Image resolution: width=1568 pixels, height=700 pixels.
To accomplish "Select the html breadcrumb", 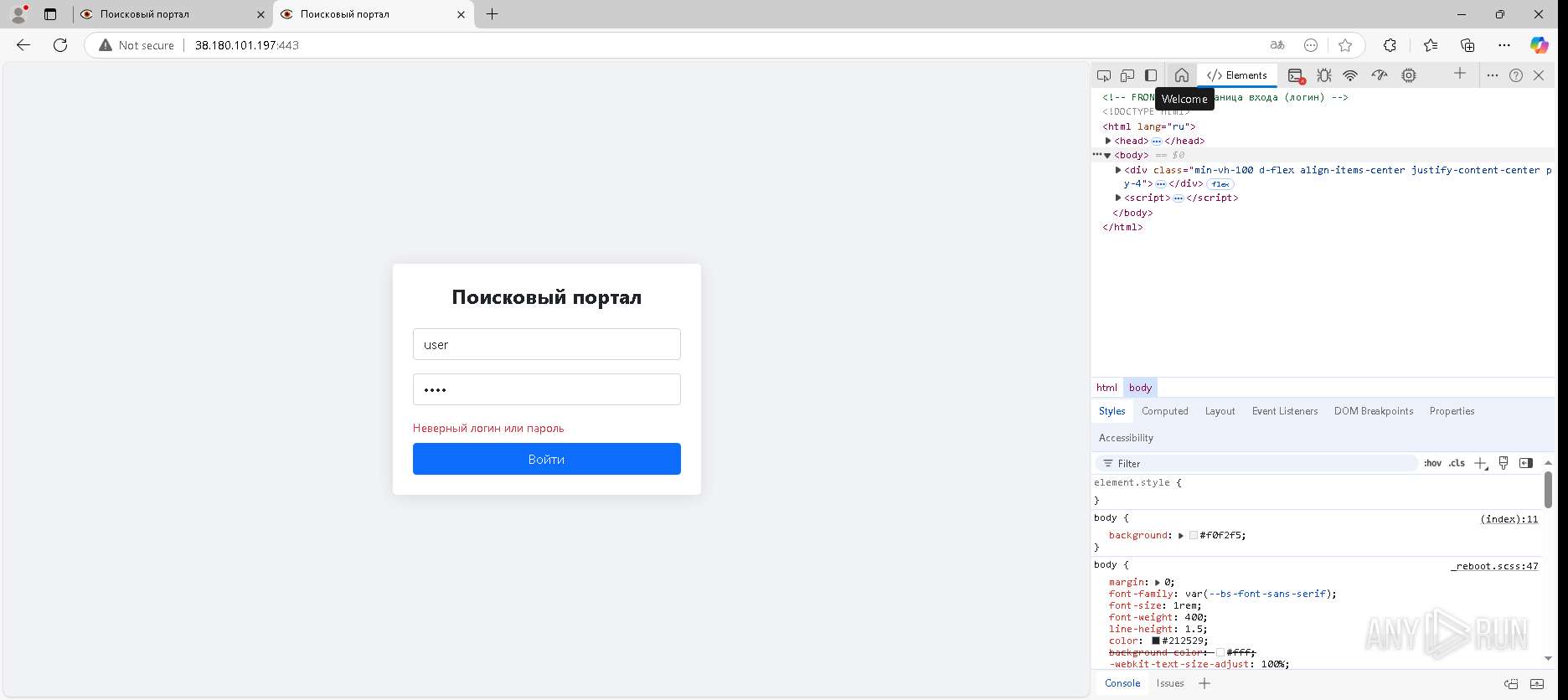I will coord(1107,388).
